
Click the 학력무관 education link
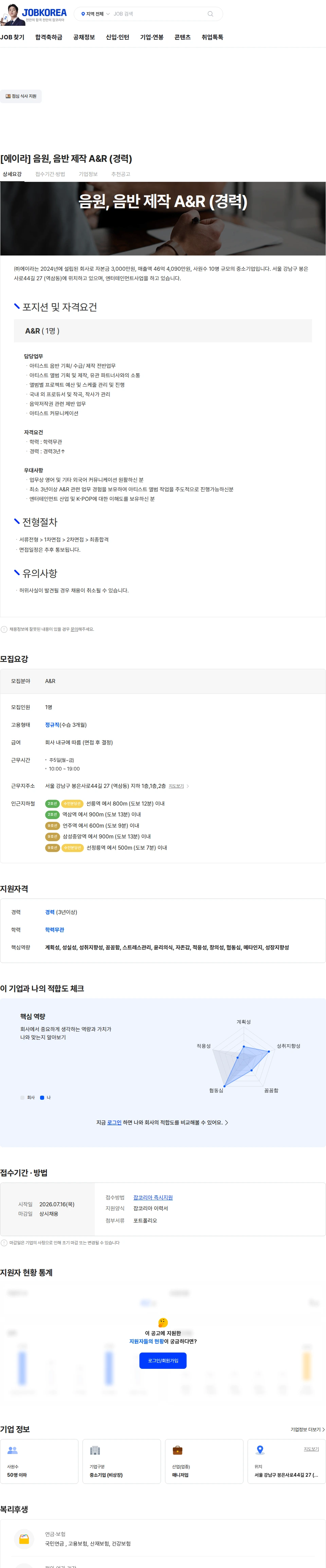(x=55, y=929)
